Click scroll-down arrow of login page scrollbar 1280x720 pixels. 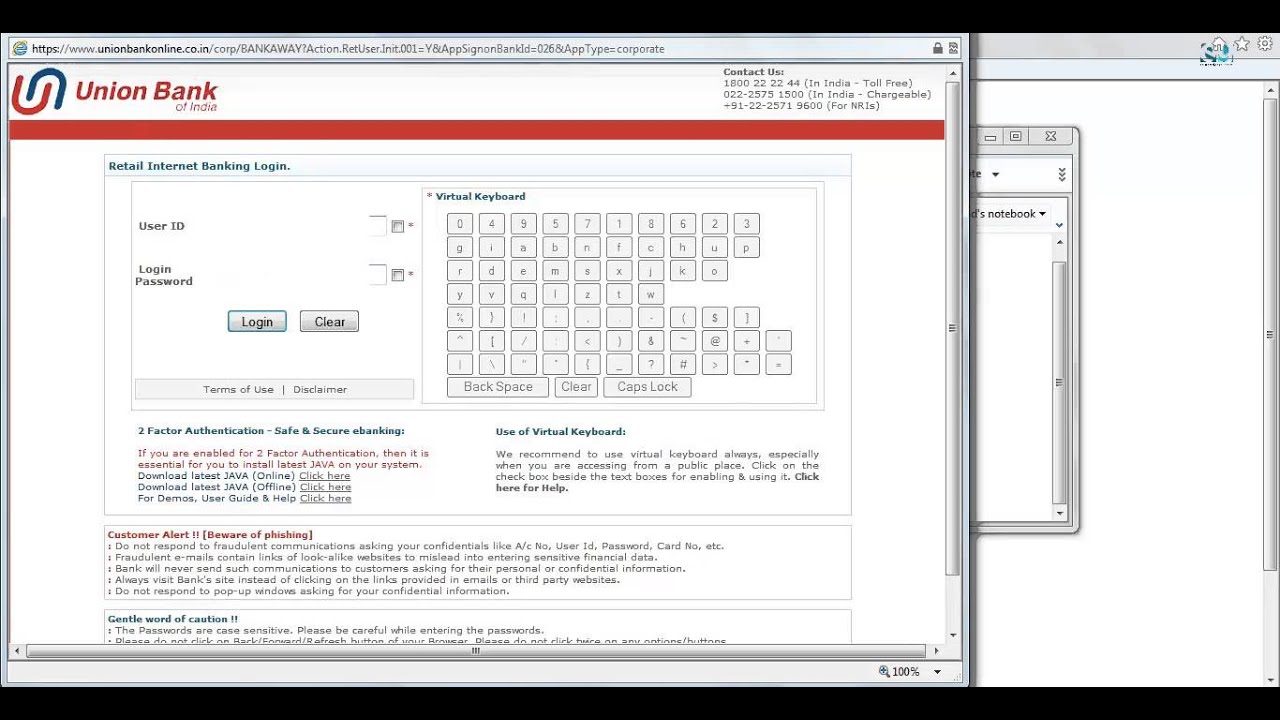click(x=952, y=634)
